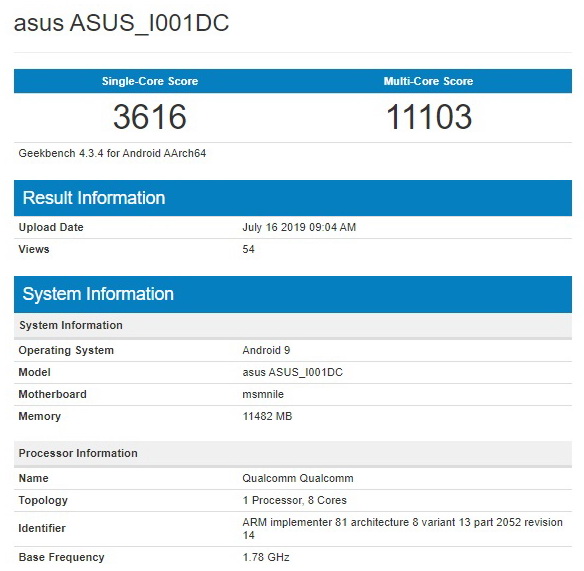Select the upload date July 16 2019 value
This screenshot has width=584, height=571.
point(299,227)
